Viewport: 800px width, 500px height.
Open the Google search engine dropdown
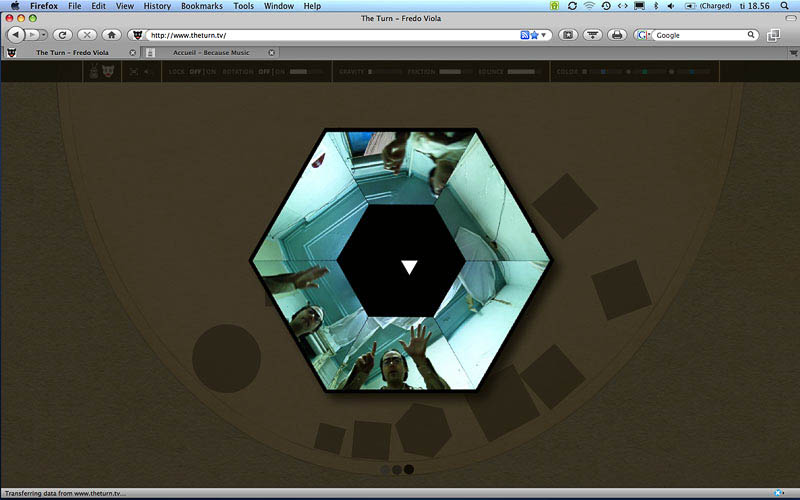click(x=643, y=35)
